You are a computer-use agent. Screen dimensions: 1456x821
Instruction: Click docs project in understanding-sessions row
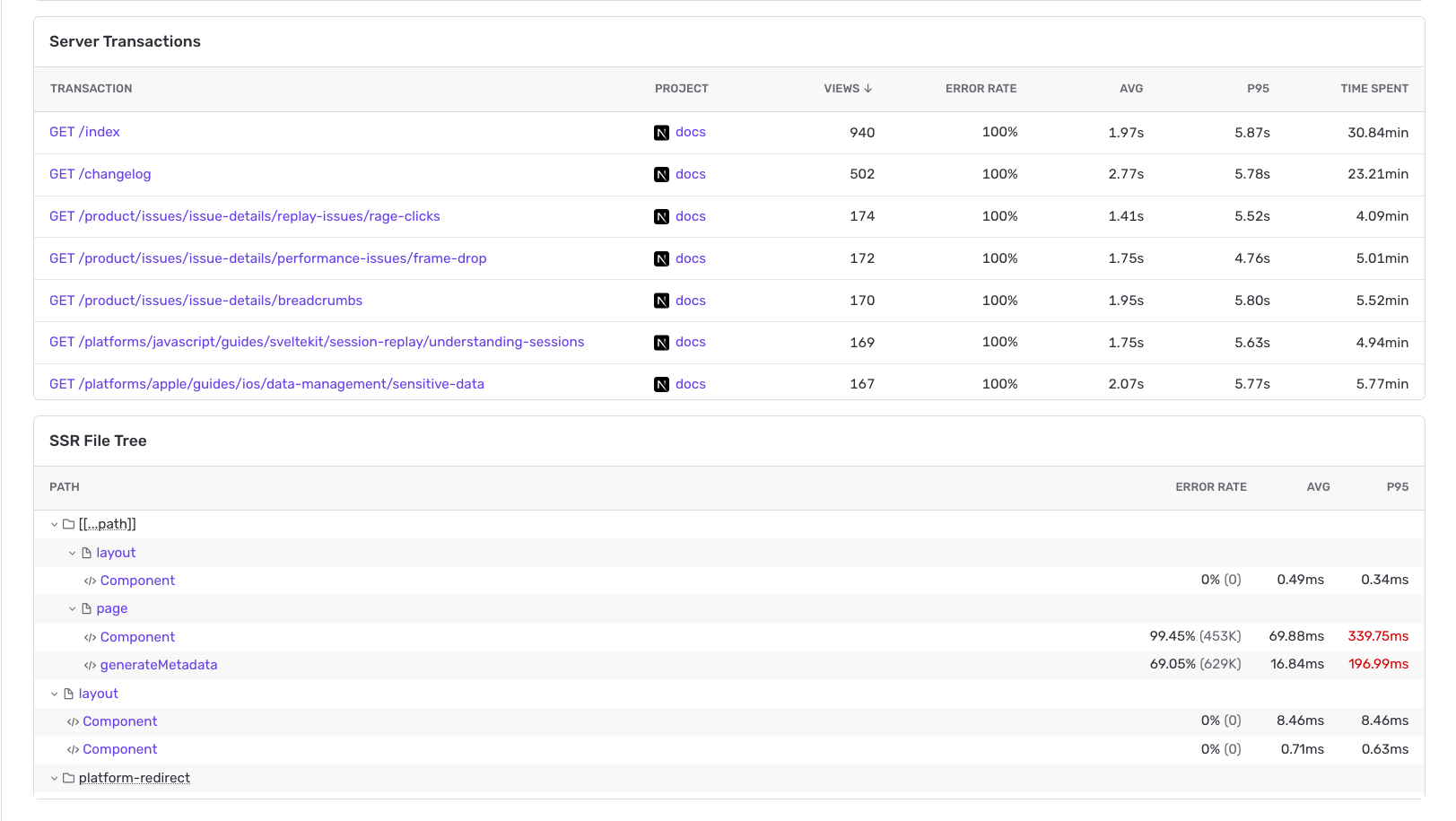(691, 342)
